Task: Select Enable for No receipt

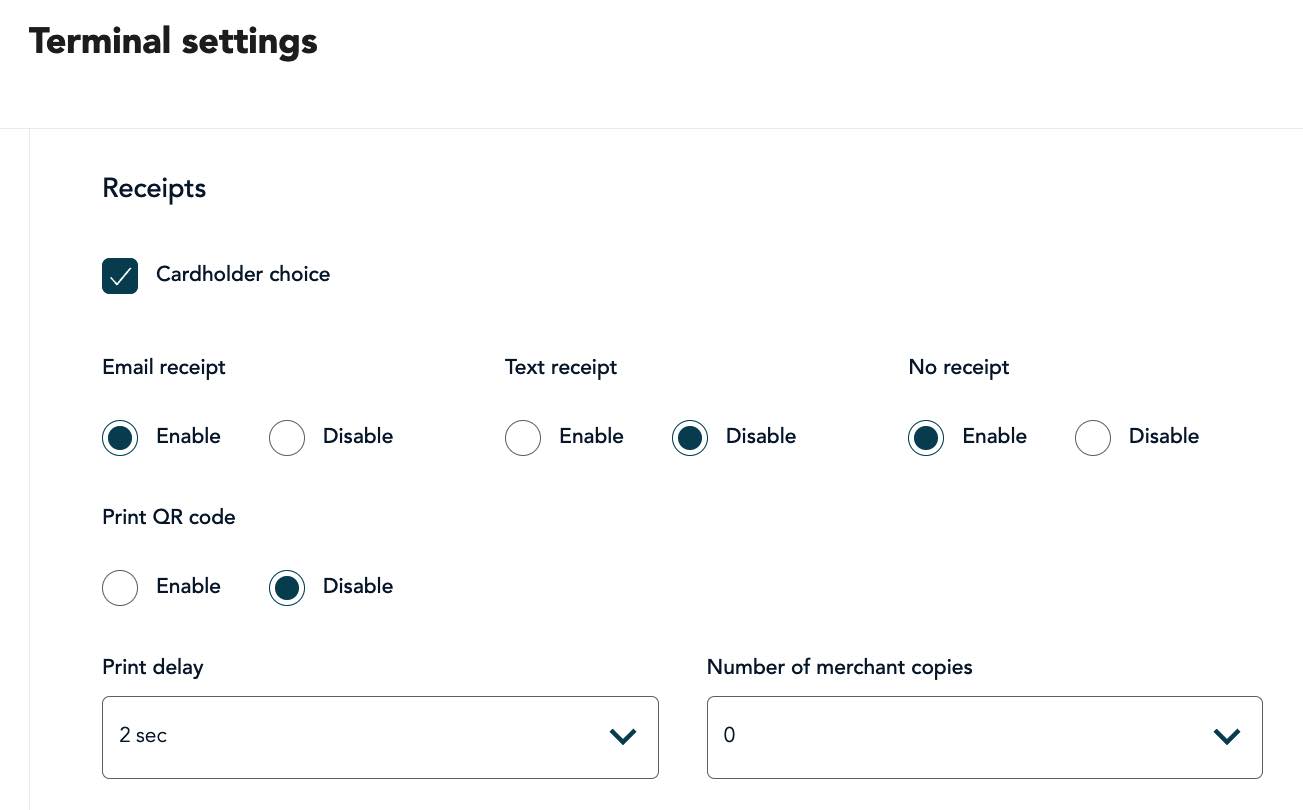Action: [x=926, y=438]
